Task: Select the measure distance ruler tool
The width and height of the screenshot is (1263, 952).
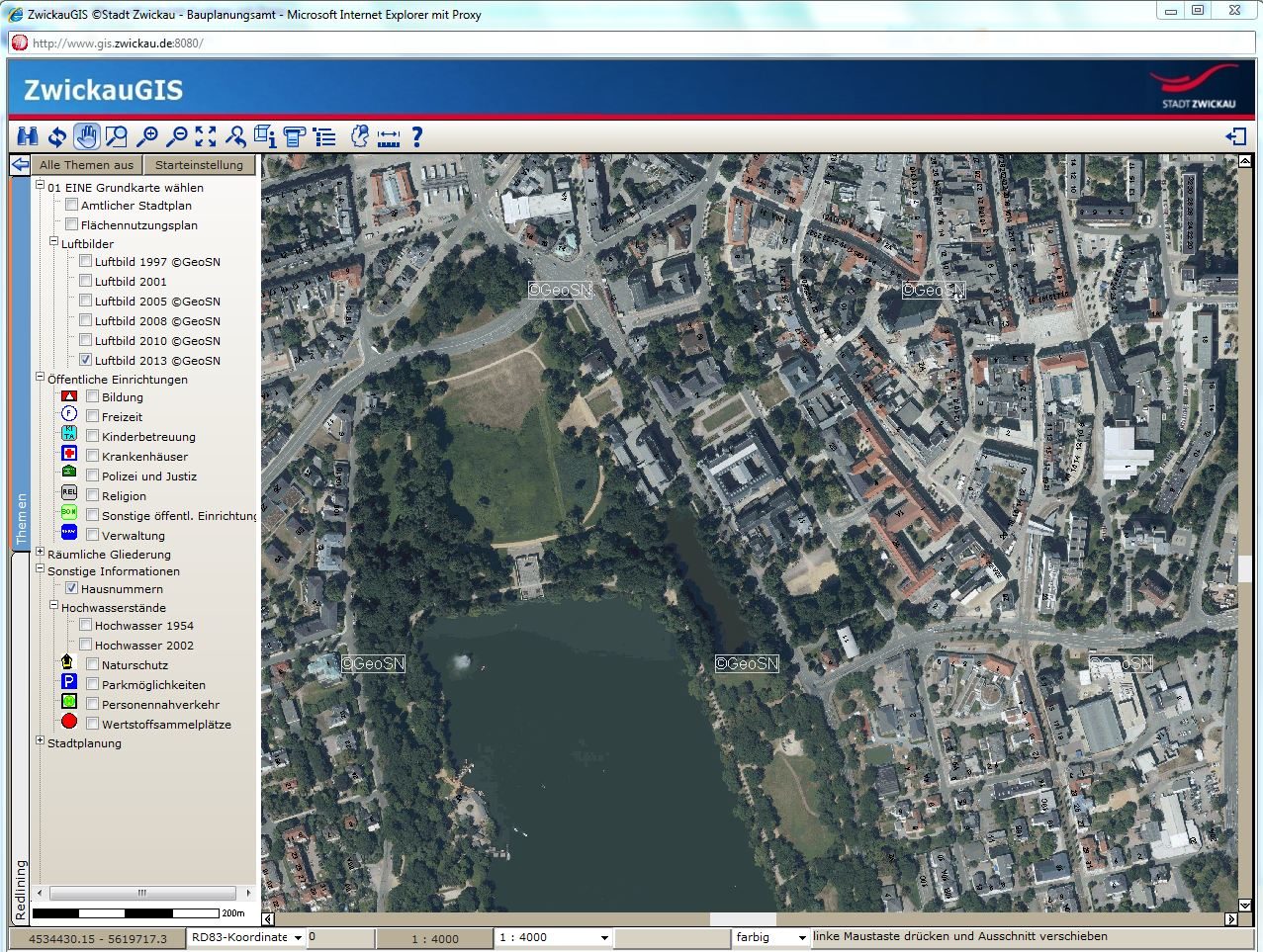Action: coord(388,137)
